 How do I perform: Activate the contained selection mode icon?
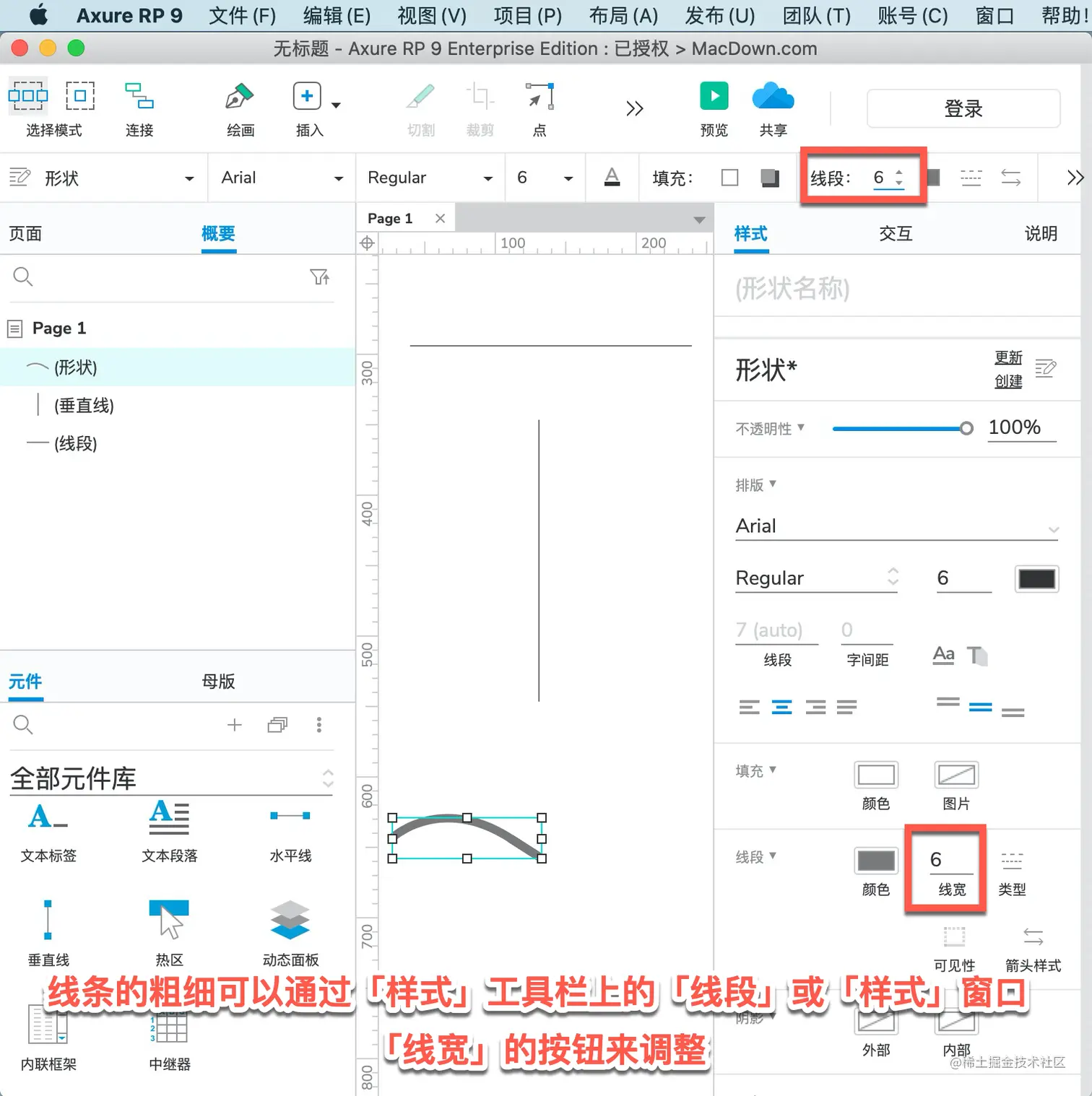pos(80,95)
